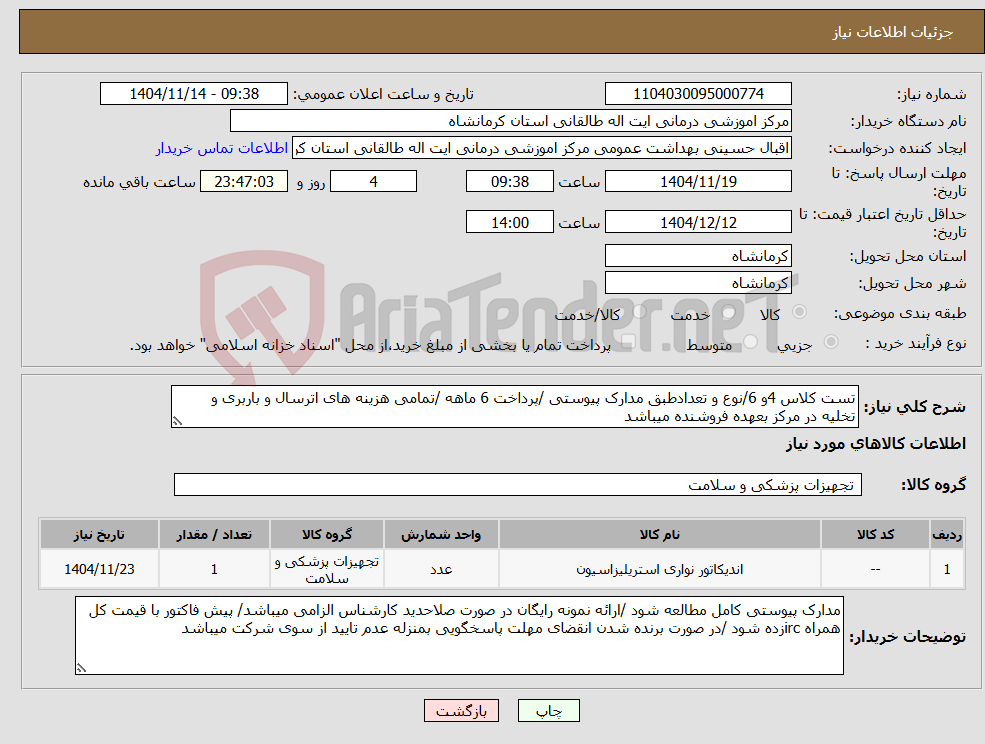Click the buyer notes text area
Screen dimensions: 985x744
pos(459,635)
